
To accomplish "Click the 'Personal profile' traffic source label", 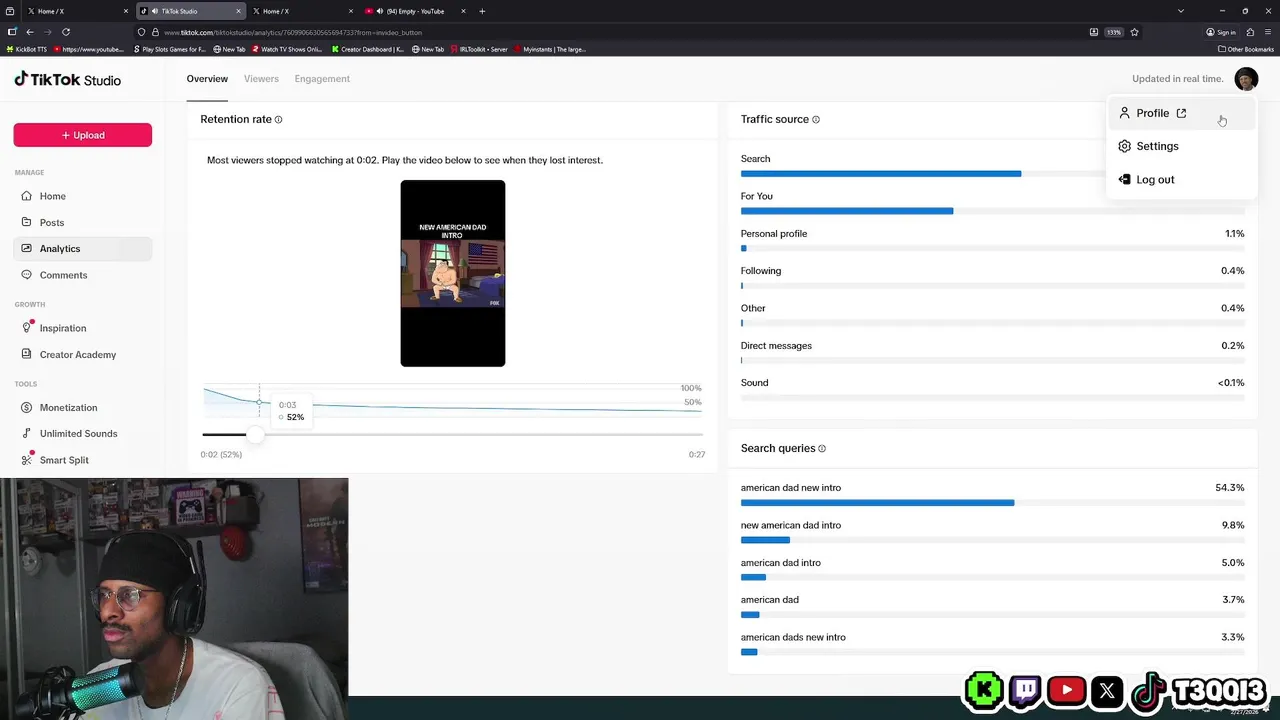I will click(x=774, y=234).
